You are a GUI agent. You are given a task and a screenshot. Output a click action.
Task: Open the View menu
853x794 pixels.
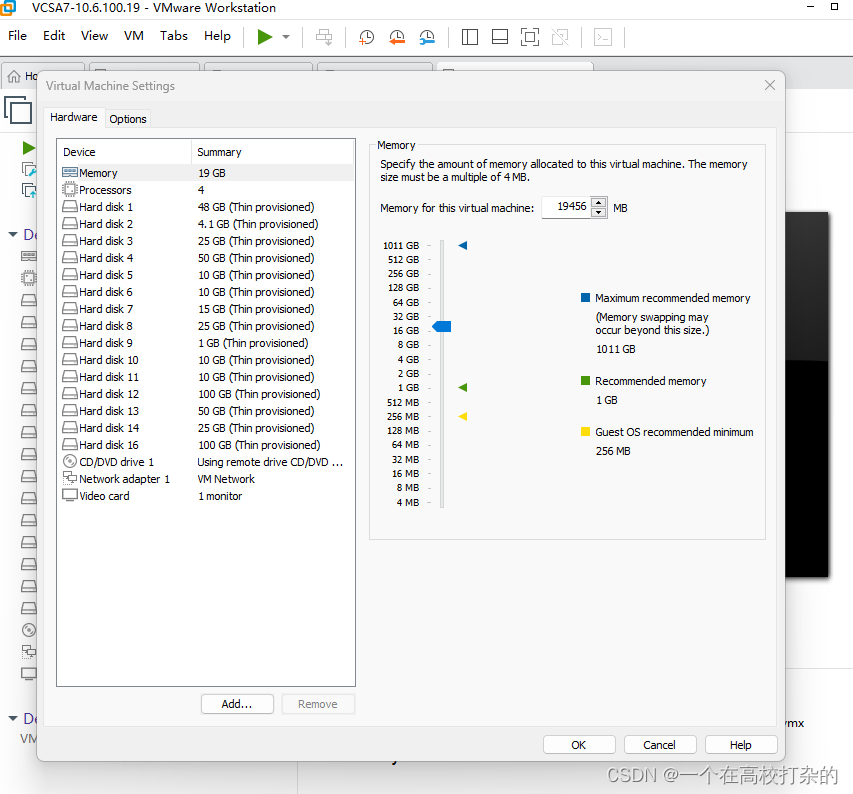coord(94,36)
